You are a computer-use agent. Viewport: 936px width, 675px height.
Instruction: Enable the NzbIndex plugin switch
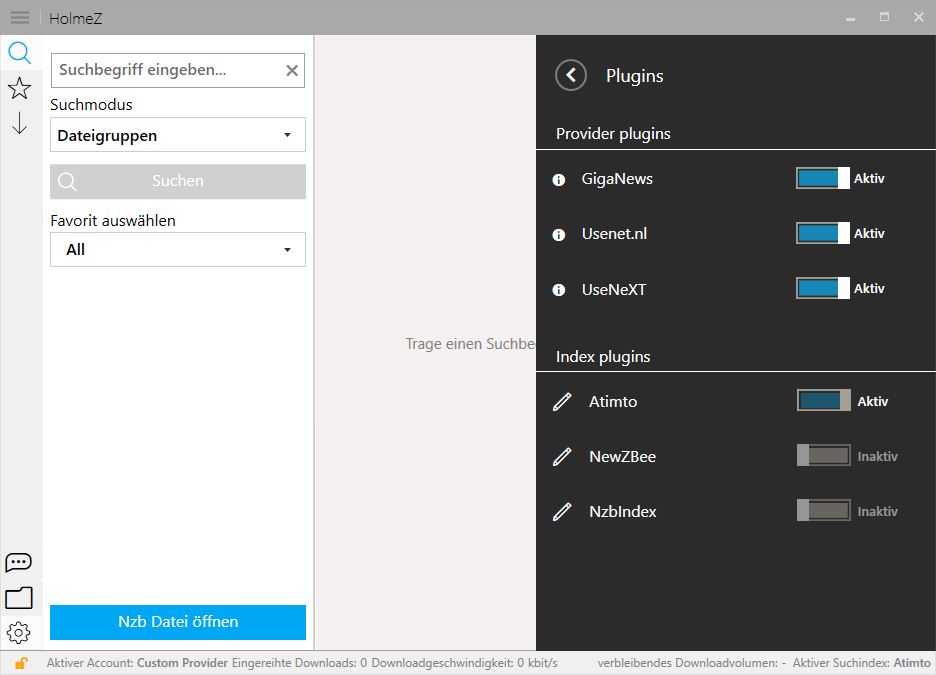[824, 511]
